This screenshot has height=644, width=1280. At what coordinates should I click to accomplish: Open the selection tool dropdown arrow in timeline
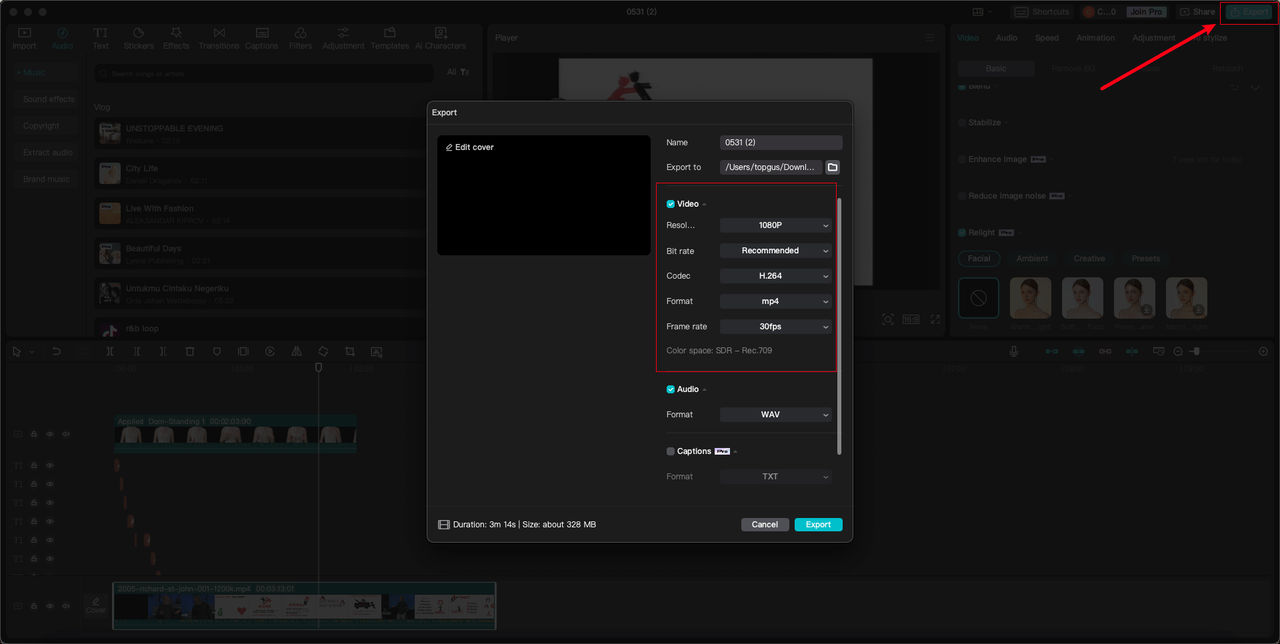(31, 352)
